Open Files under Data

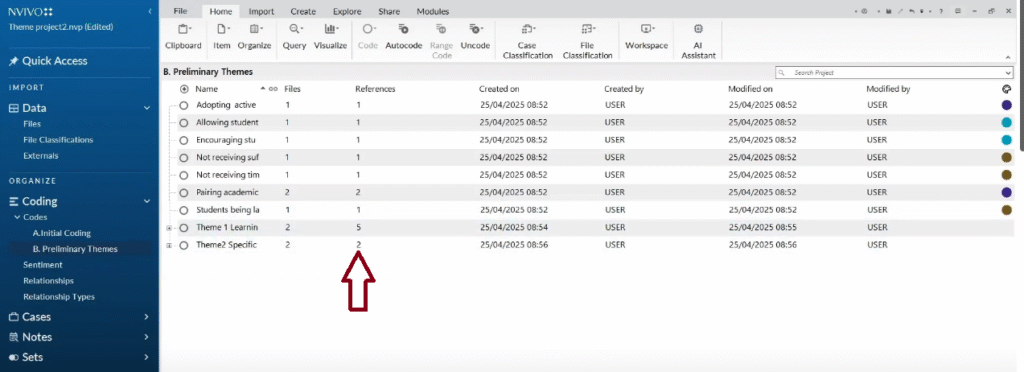click(x=32, y=124)
